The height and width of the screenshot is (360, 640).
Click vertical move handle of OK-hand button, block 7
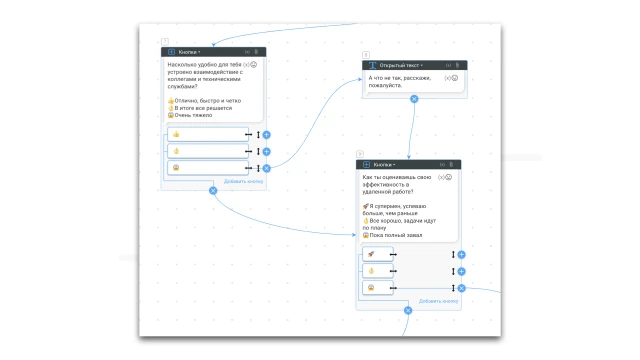258,151
